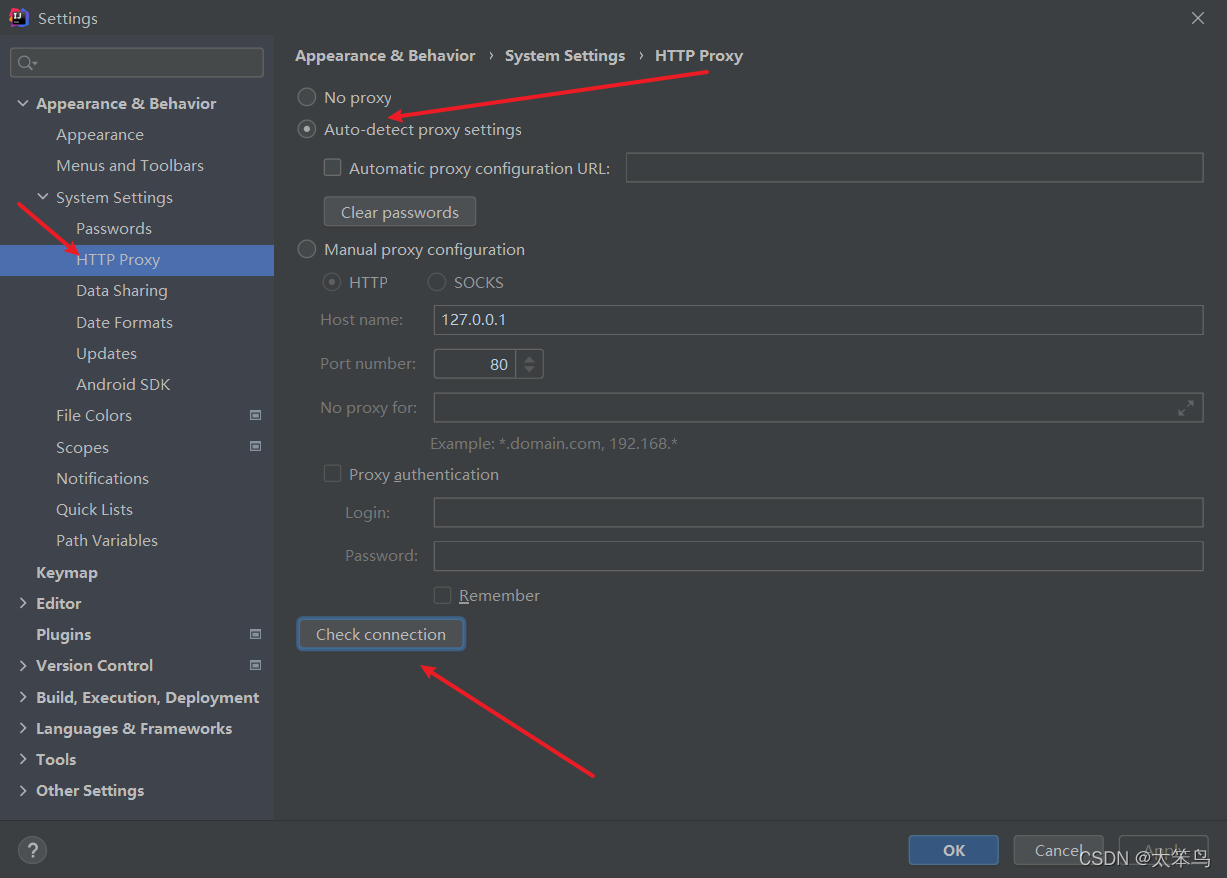Screen dimensions: 1227x878
Task: Click the Version Control project-level icon
Action: click(255, 665)
